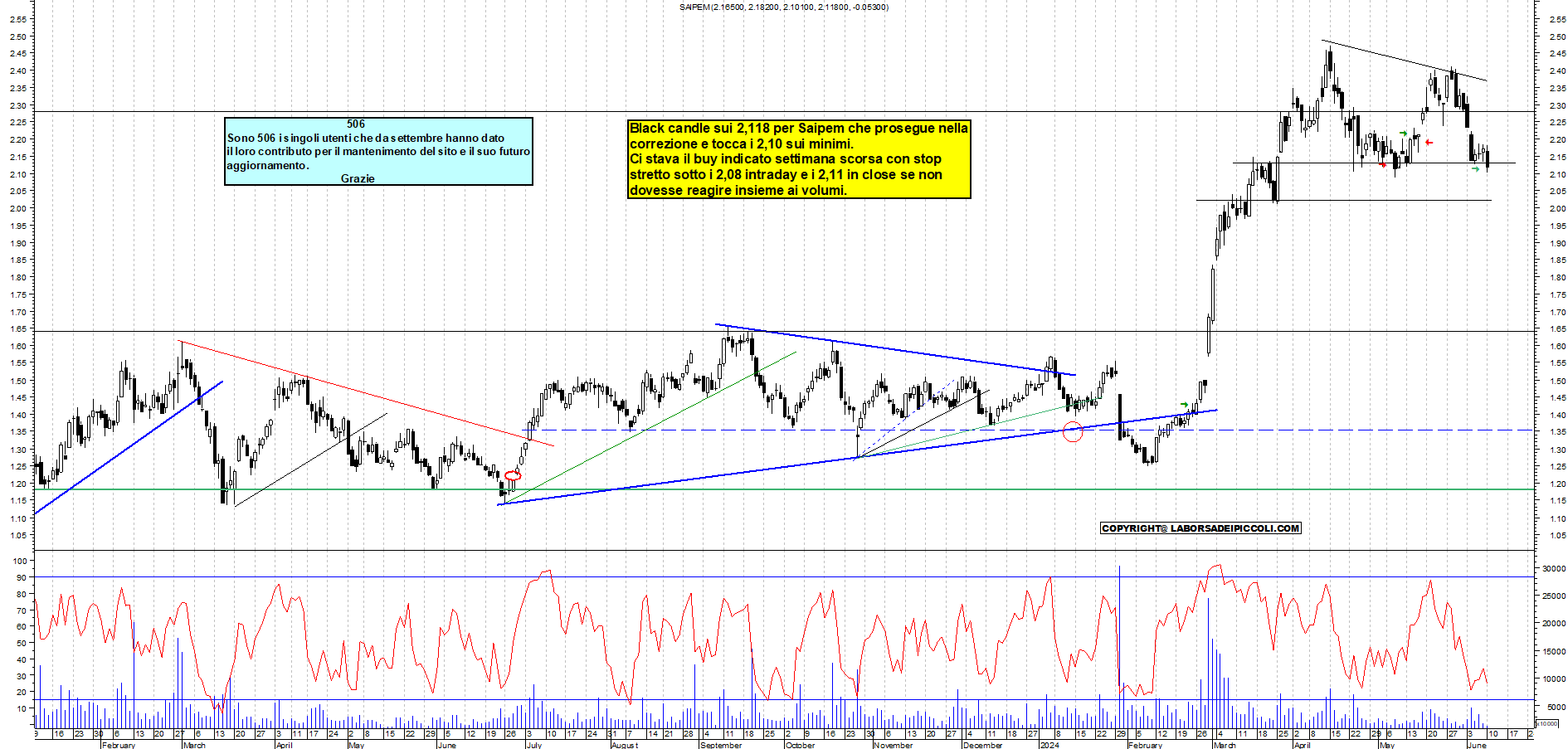Image resolution: width=1568 pixels, height=749 pixels.
Task: Click the July month label on the time axis
Action: click(533, 745)
